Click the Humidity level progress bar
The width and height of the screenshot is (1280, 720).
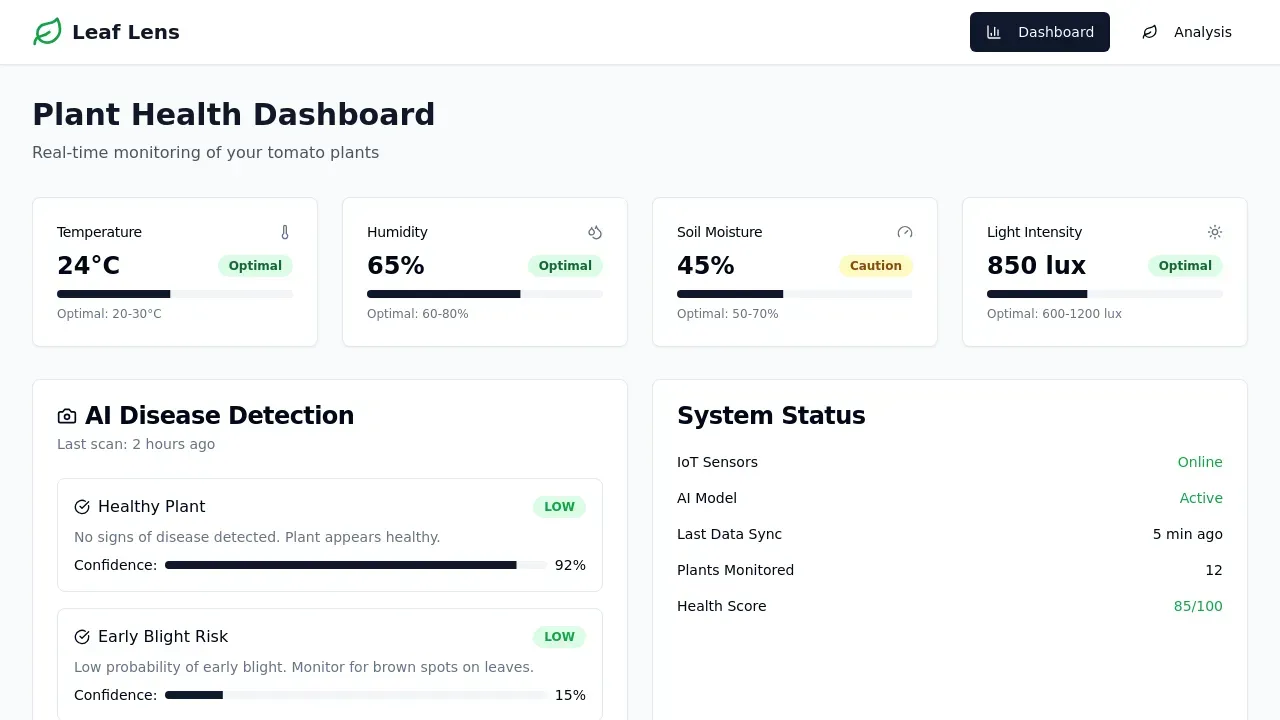pyautogui.click(x=485, y=294)
